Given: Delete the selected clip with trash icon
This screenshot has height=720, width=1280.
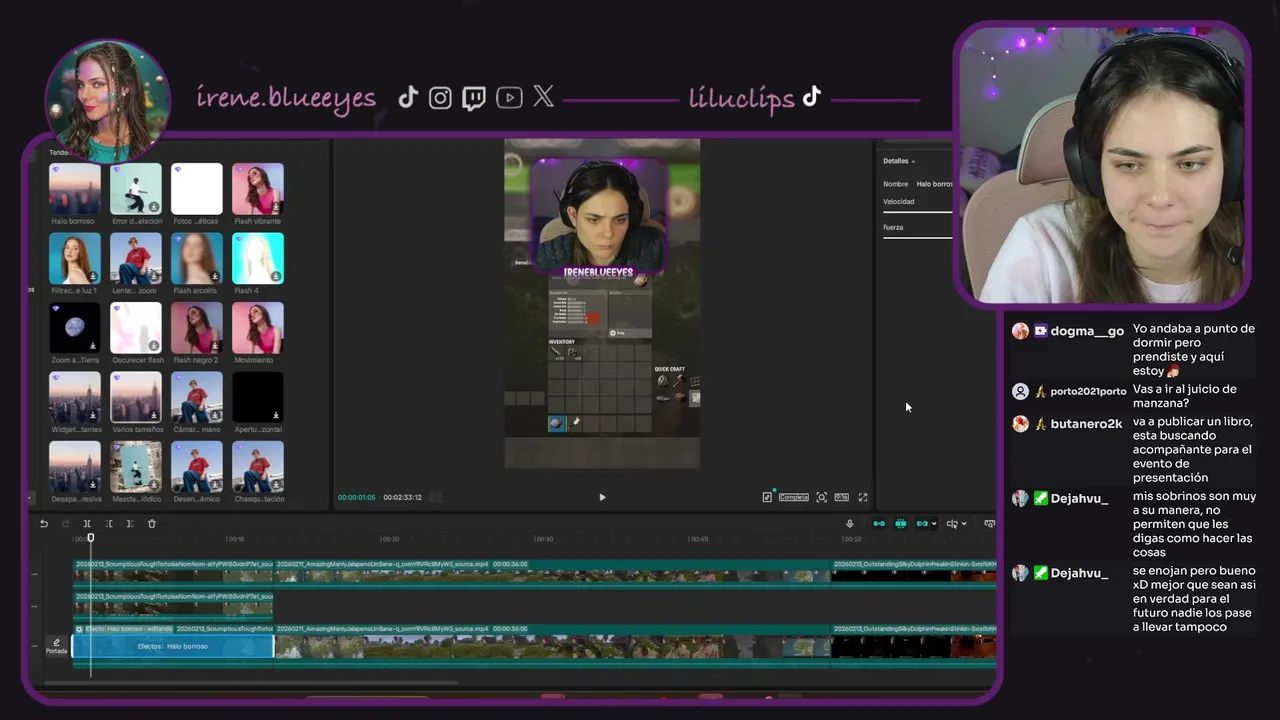Looking at the screenshot, I should click(152, 524).
